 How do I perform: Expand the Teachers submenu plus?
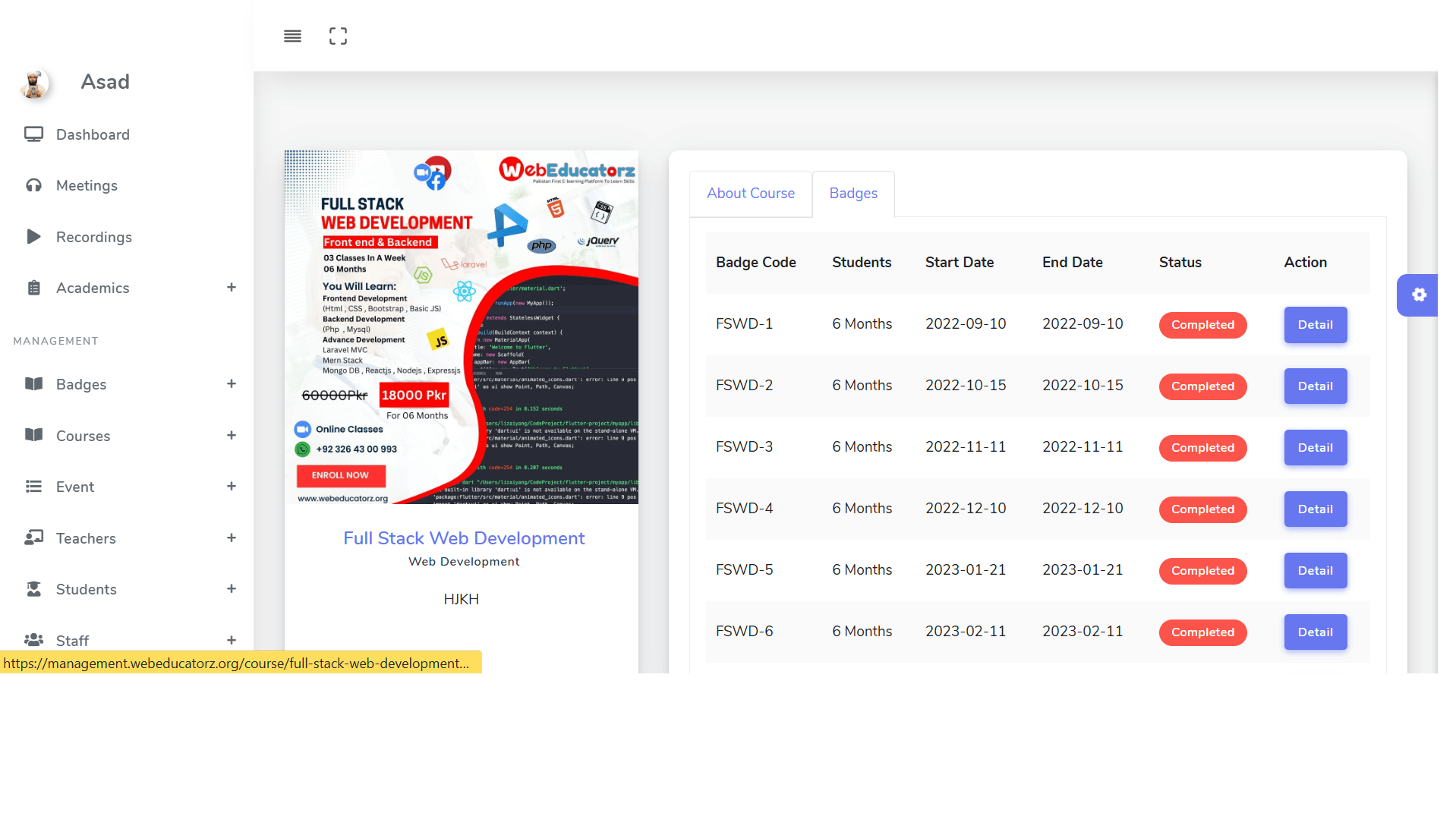pos(232,538)
